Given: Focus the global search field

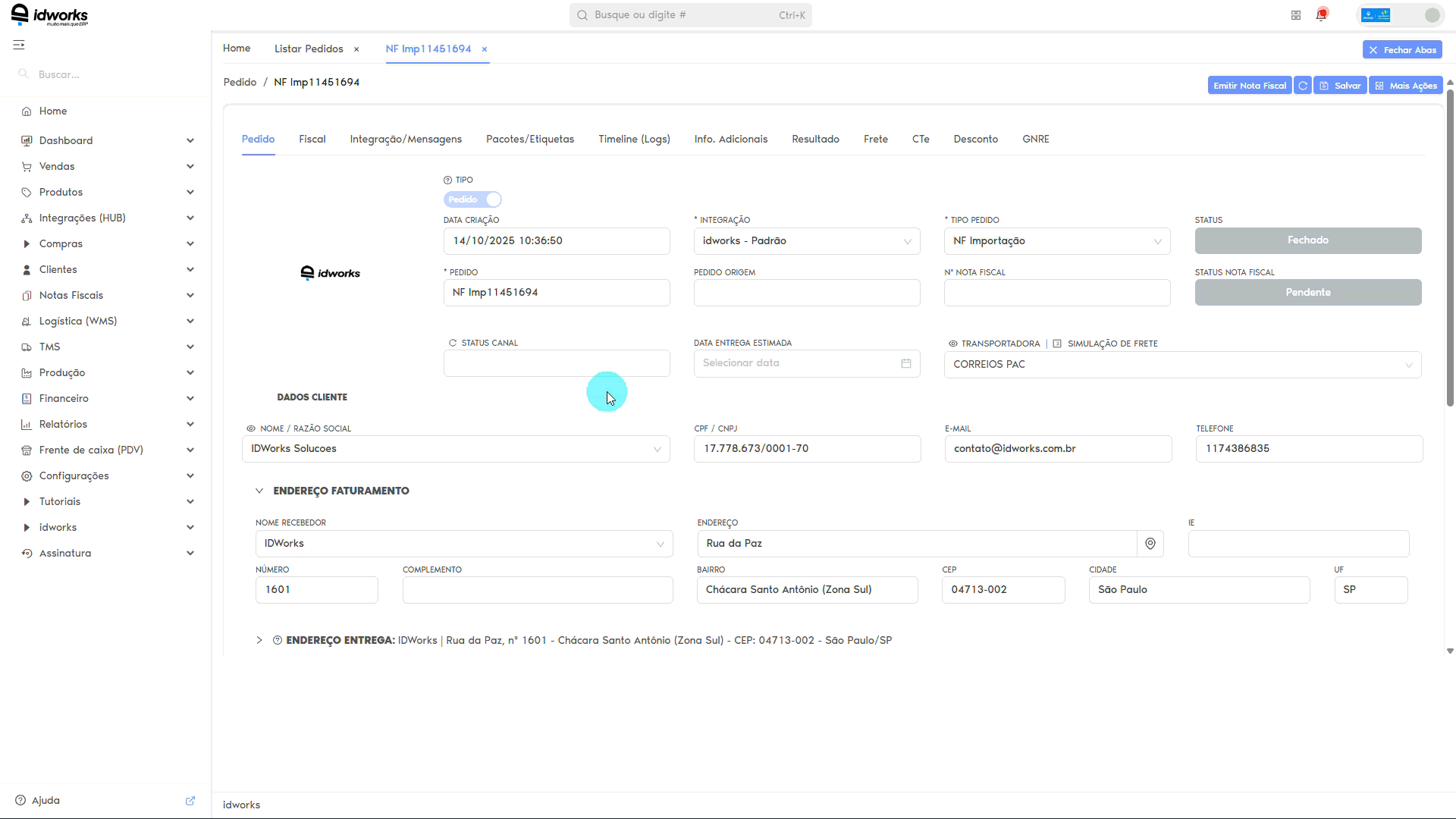Looking at the screenshot, I should click(691, 15).
